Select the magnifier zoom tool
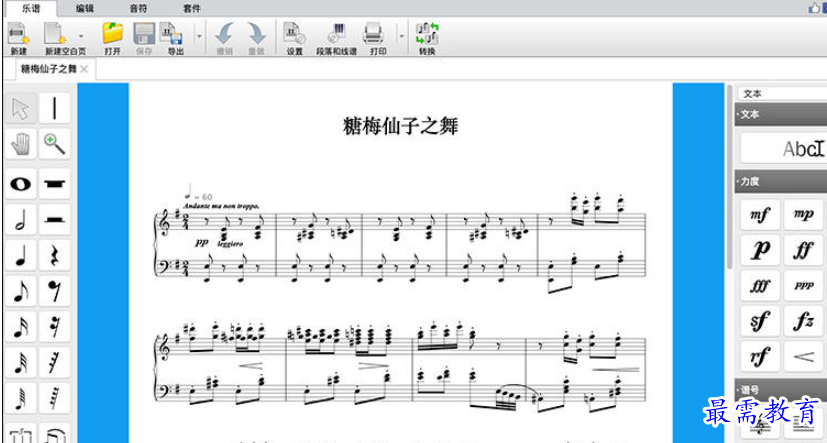The width and height of the screenshot is (827, 443). (x=54, y=143)
